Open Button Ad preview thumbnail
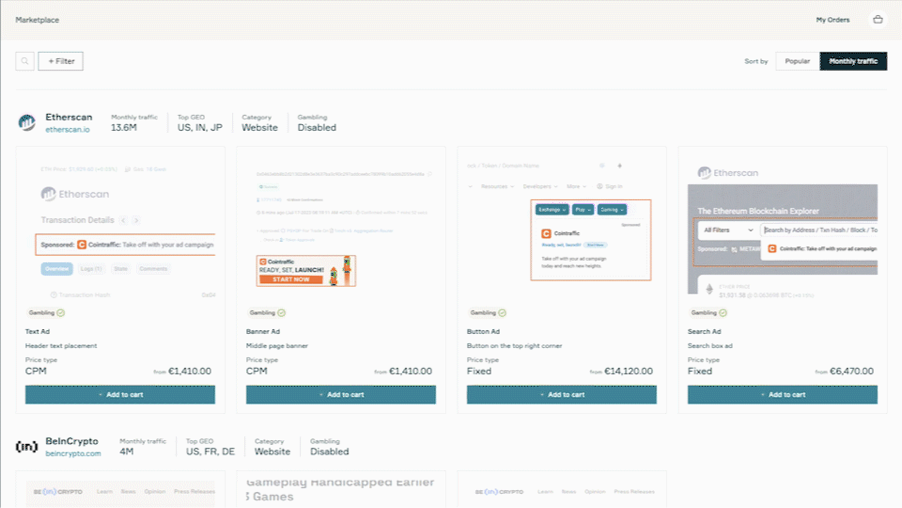This screenshot has height=508, width=902. point(561,228)
